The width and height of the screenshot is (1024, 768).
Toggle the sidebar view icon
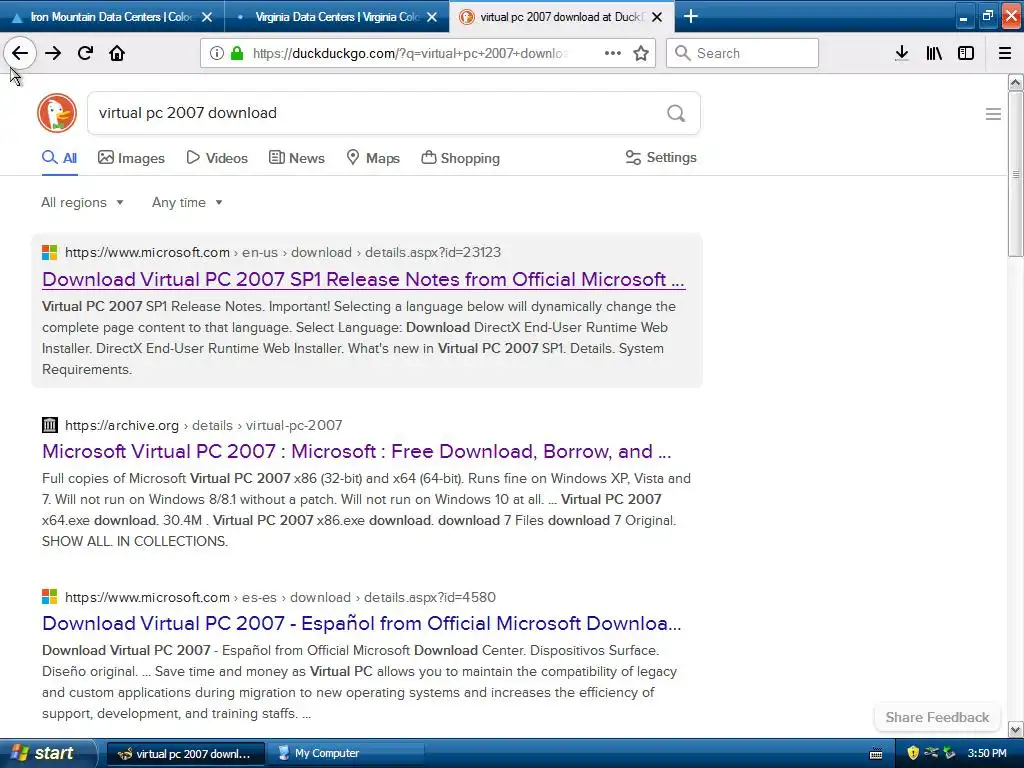[x=966, y=53]
